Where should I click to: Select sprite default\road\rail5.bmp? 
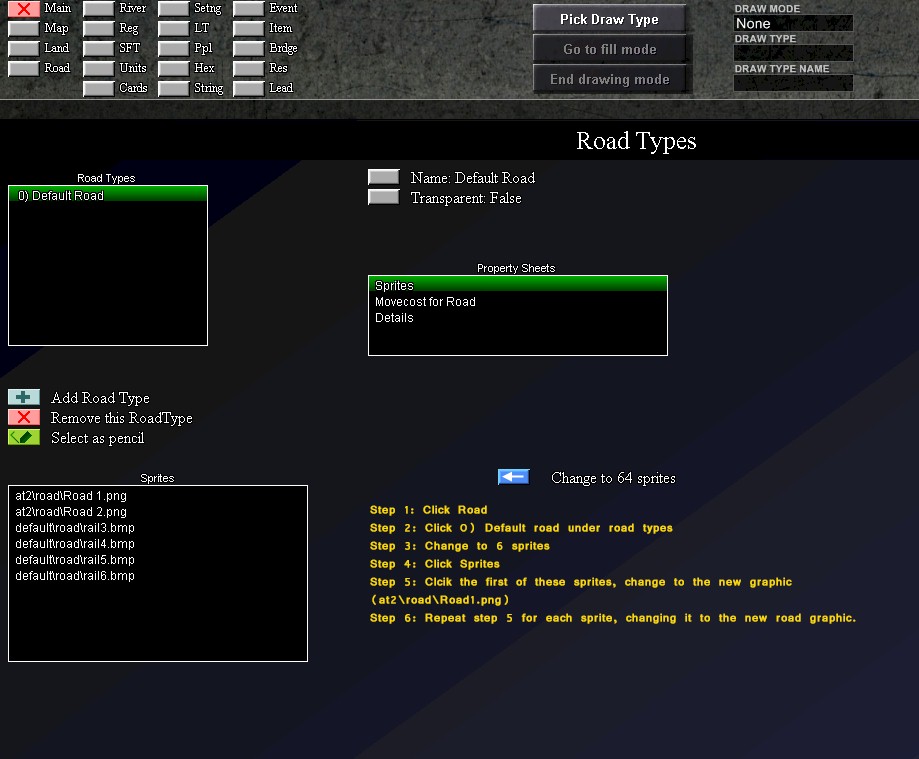pyautogui.click(x=158, y=559)
